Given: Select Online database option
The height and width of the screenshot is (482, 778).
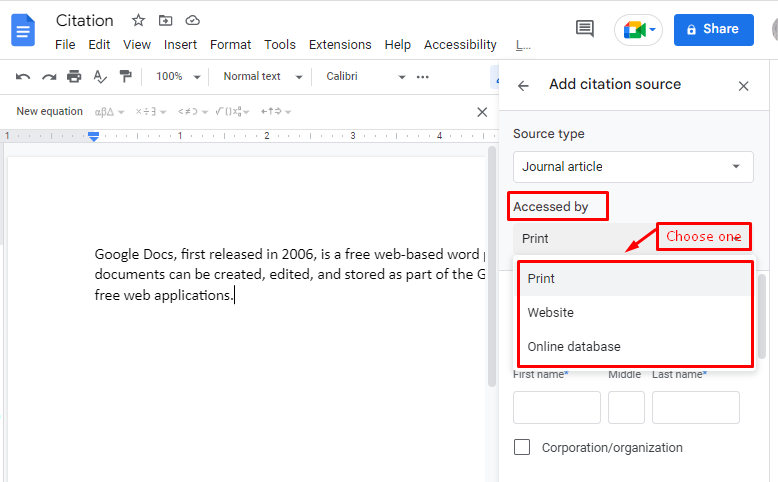Looking at the screenshot, I should [636, 346].
